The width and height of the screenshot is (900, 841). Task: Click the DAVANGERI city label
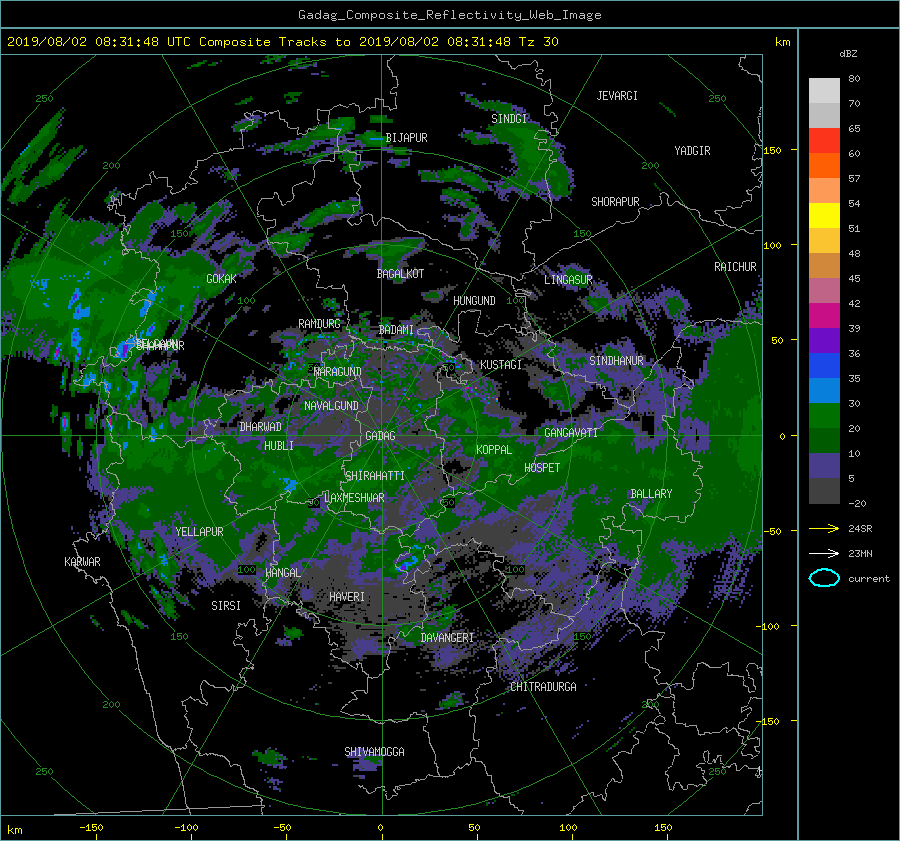pyautogui.click(x=447, y=638)
